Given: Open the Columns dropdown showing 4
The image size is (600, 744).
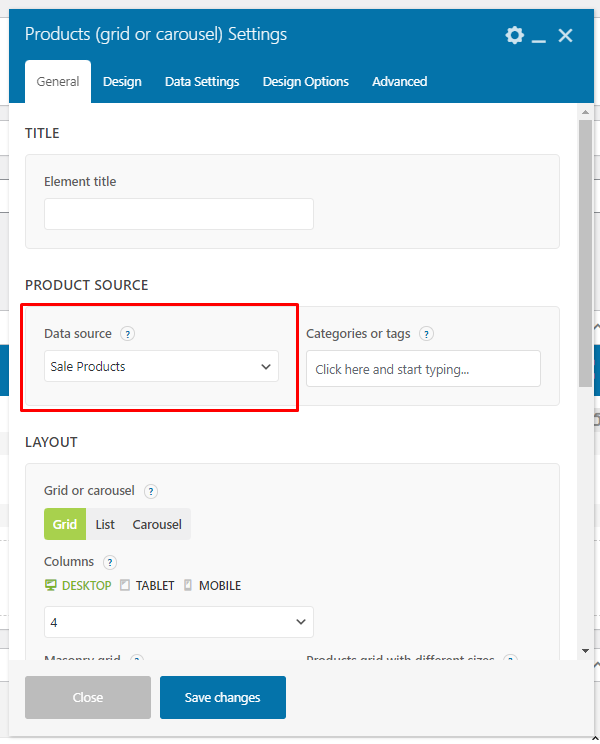Looking at the screenshot, I should (x=179, y=622).
